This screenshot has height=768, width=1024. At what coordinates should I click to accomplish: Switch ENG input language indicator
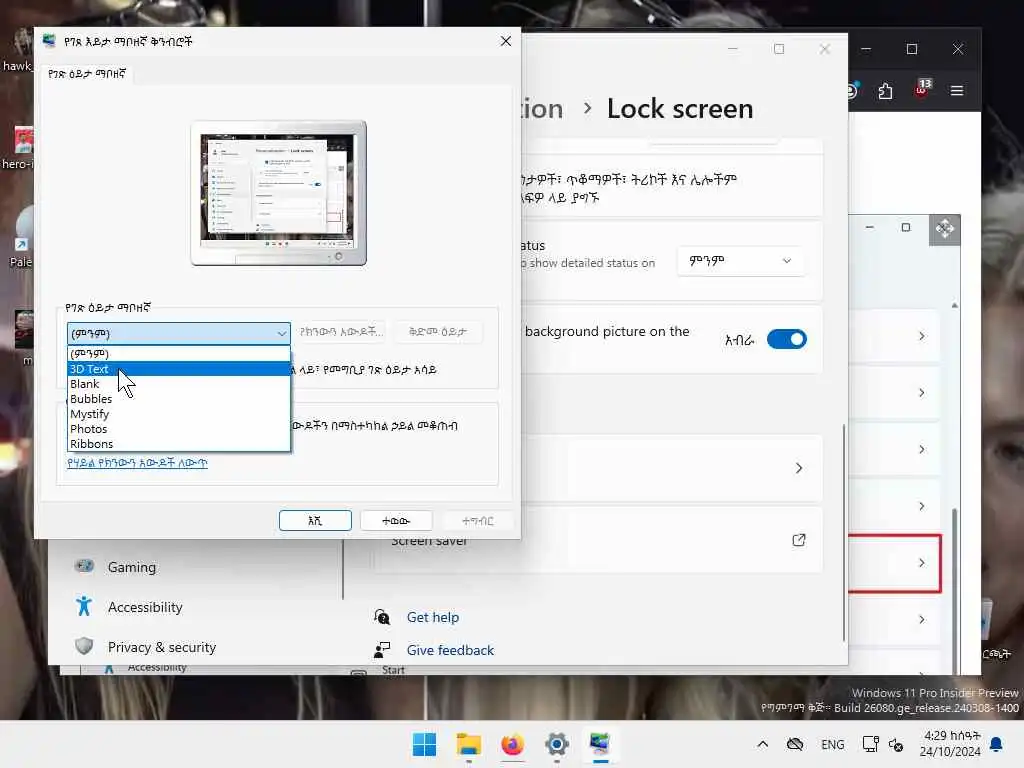point(833,744)
